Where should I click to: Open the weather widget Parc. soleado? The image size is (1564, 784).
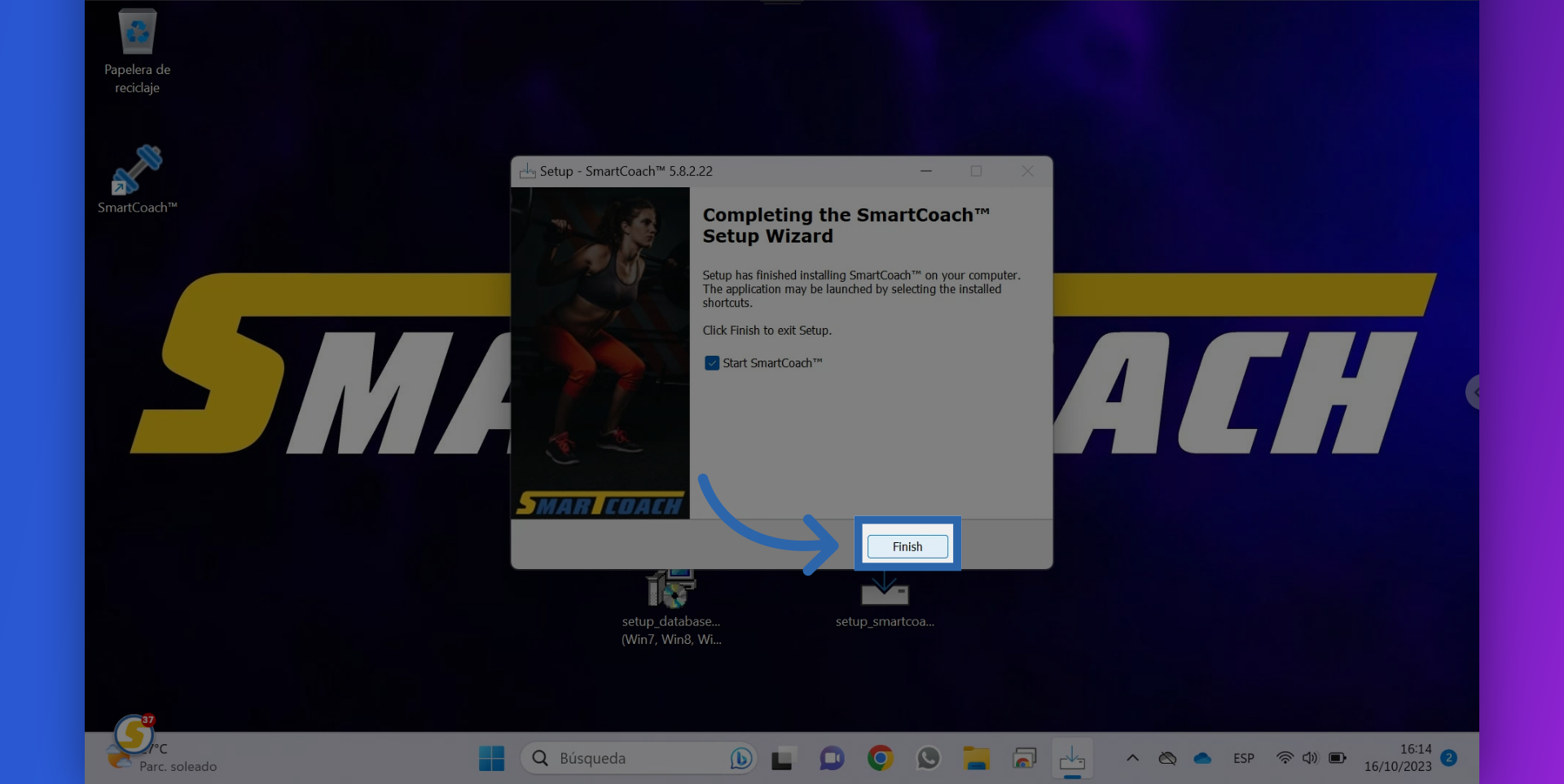(163, 757)
